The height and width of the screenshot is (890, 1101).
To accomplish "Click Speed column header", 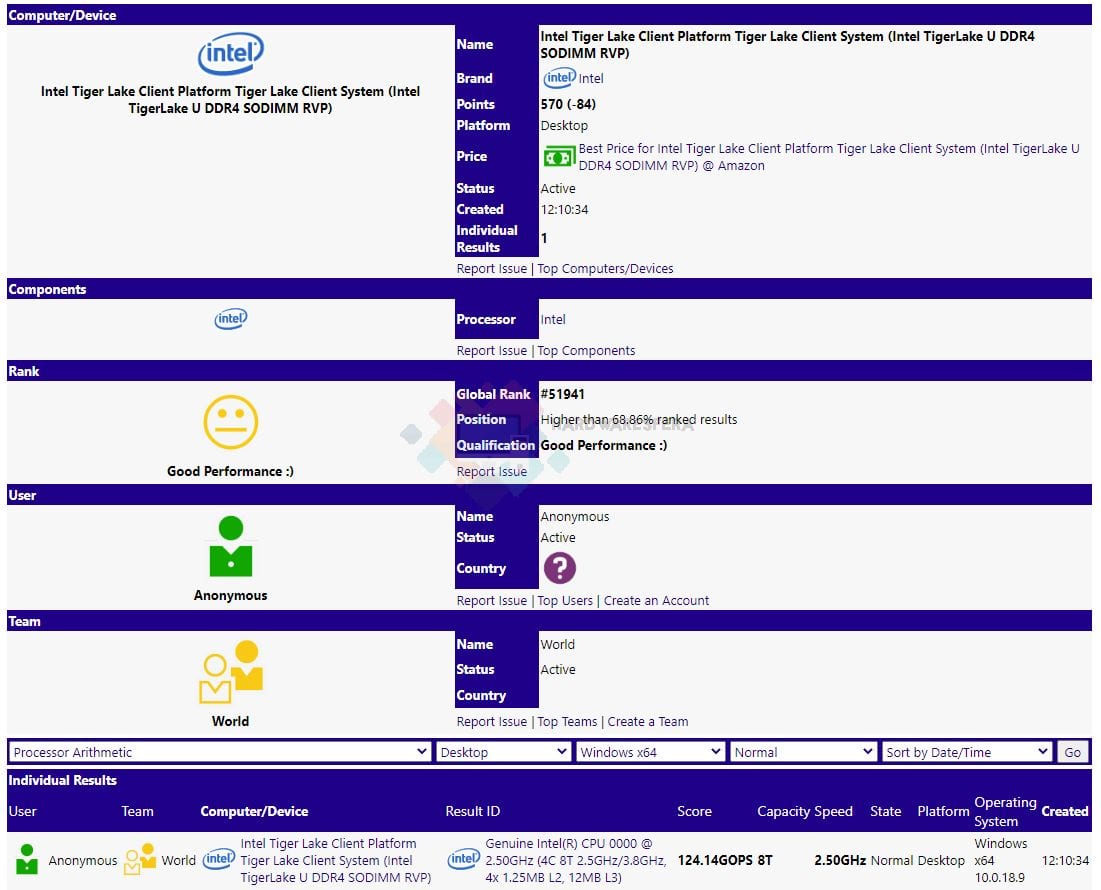I will [x=833, y=811].
